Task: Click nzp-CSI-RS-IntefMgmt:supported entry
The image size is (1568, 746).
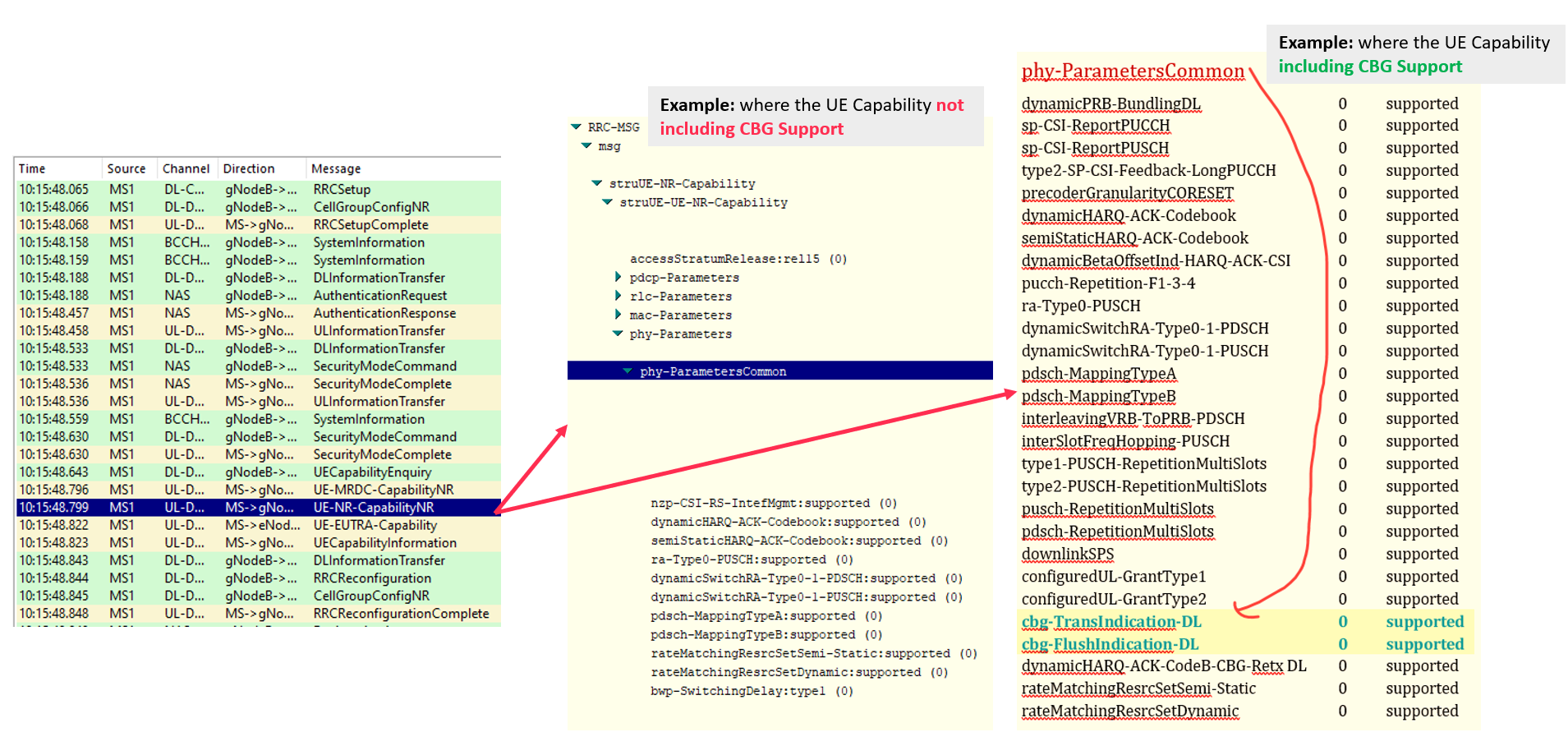Action: coord(774,503)
